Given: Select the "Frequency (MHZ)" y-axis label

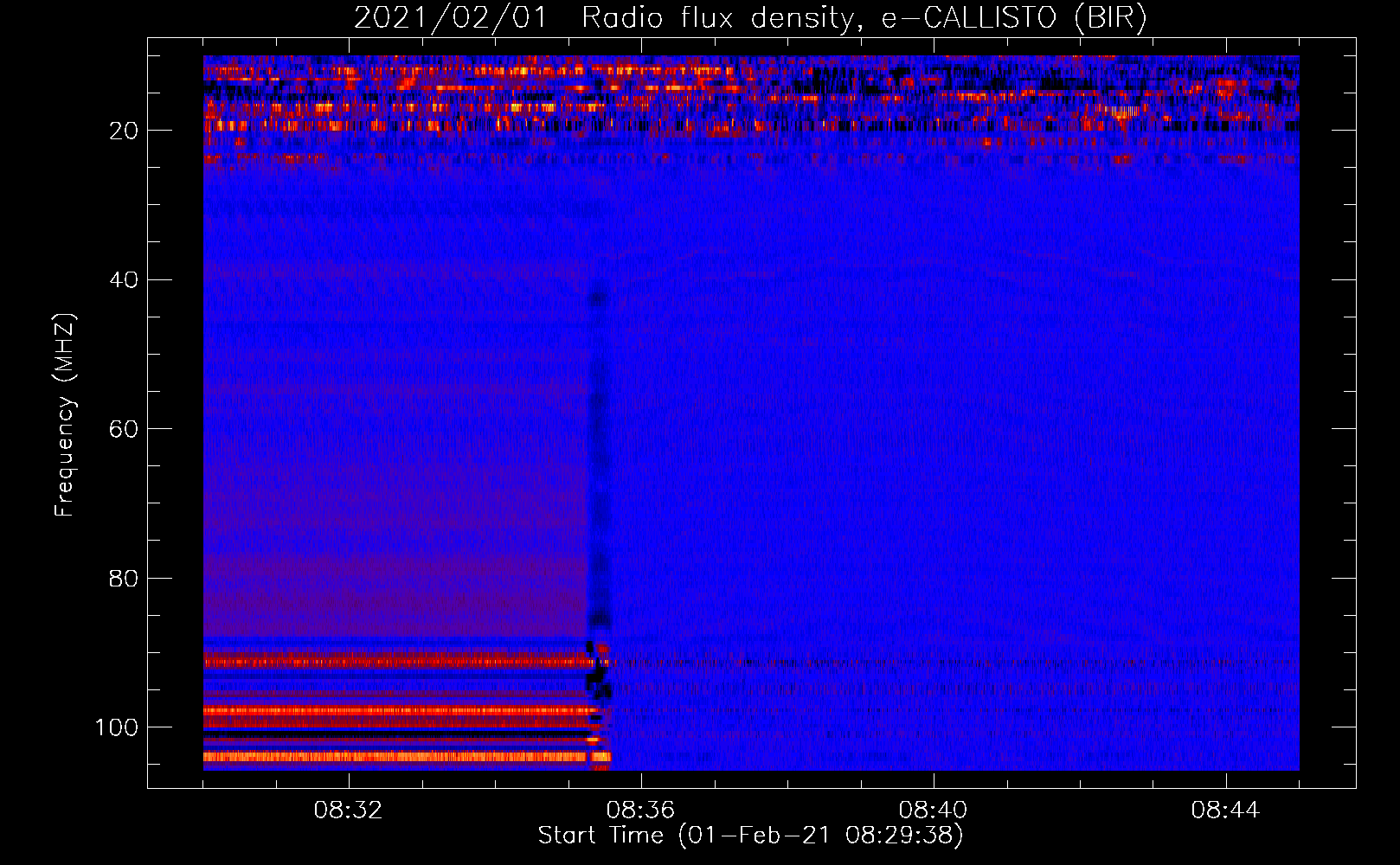Looking at the screenshot, I should pyautogui.click(x=65, y=414).
